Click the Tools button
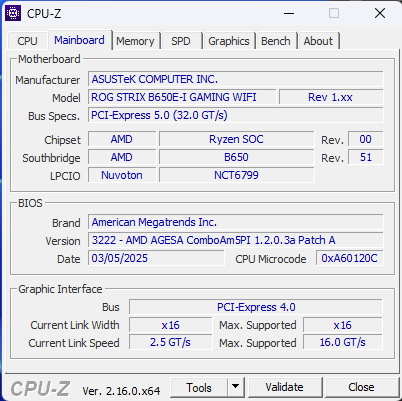 199,388
